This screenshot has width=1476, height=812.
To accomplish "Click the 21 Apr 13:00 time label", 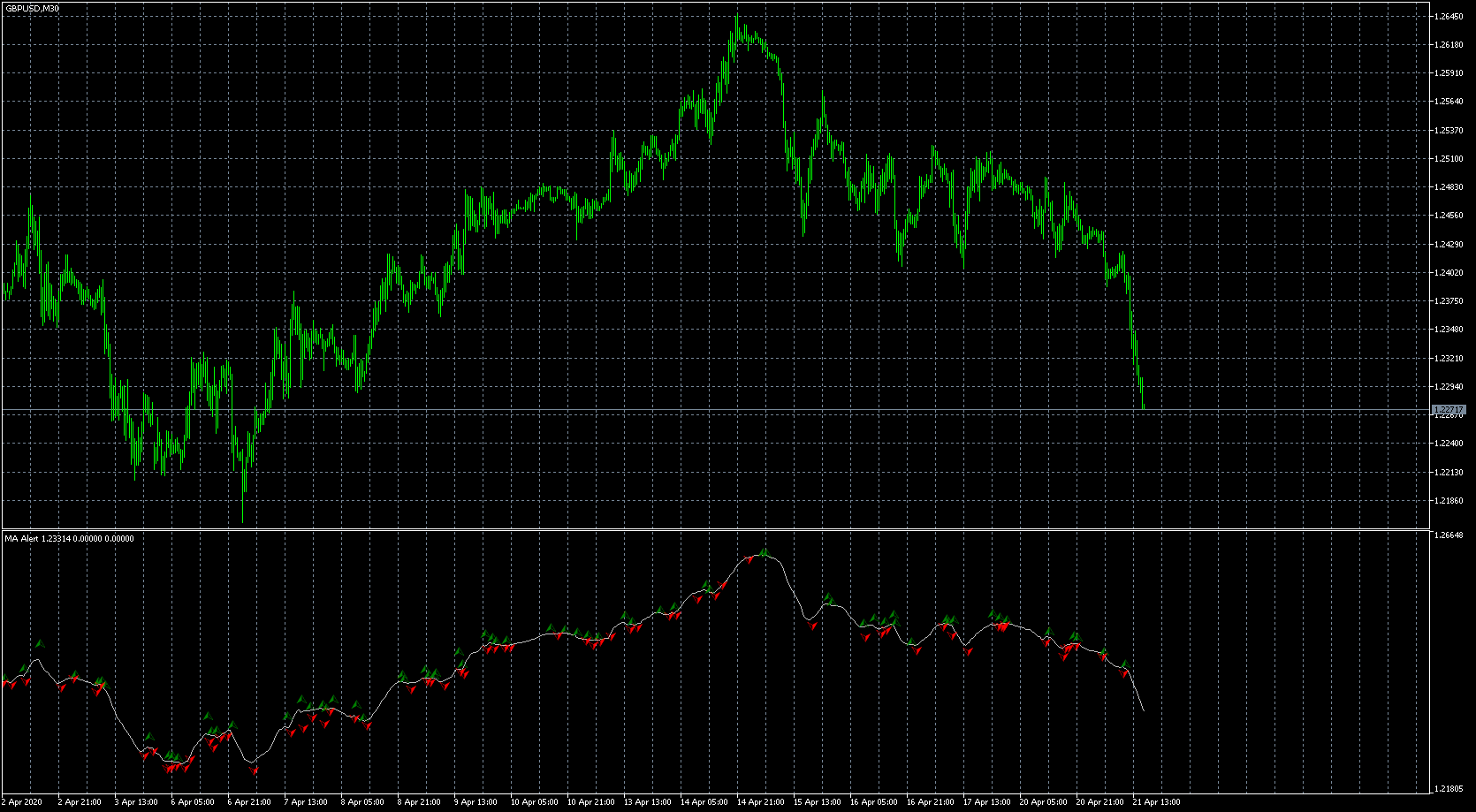I will click(1156, 802).
